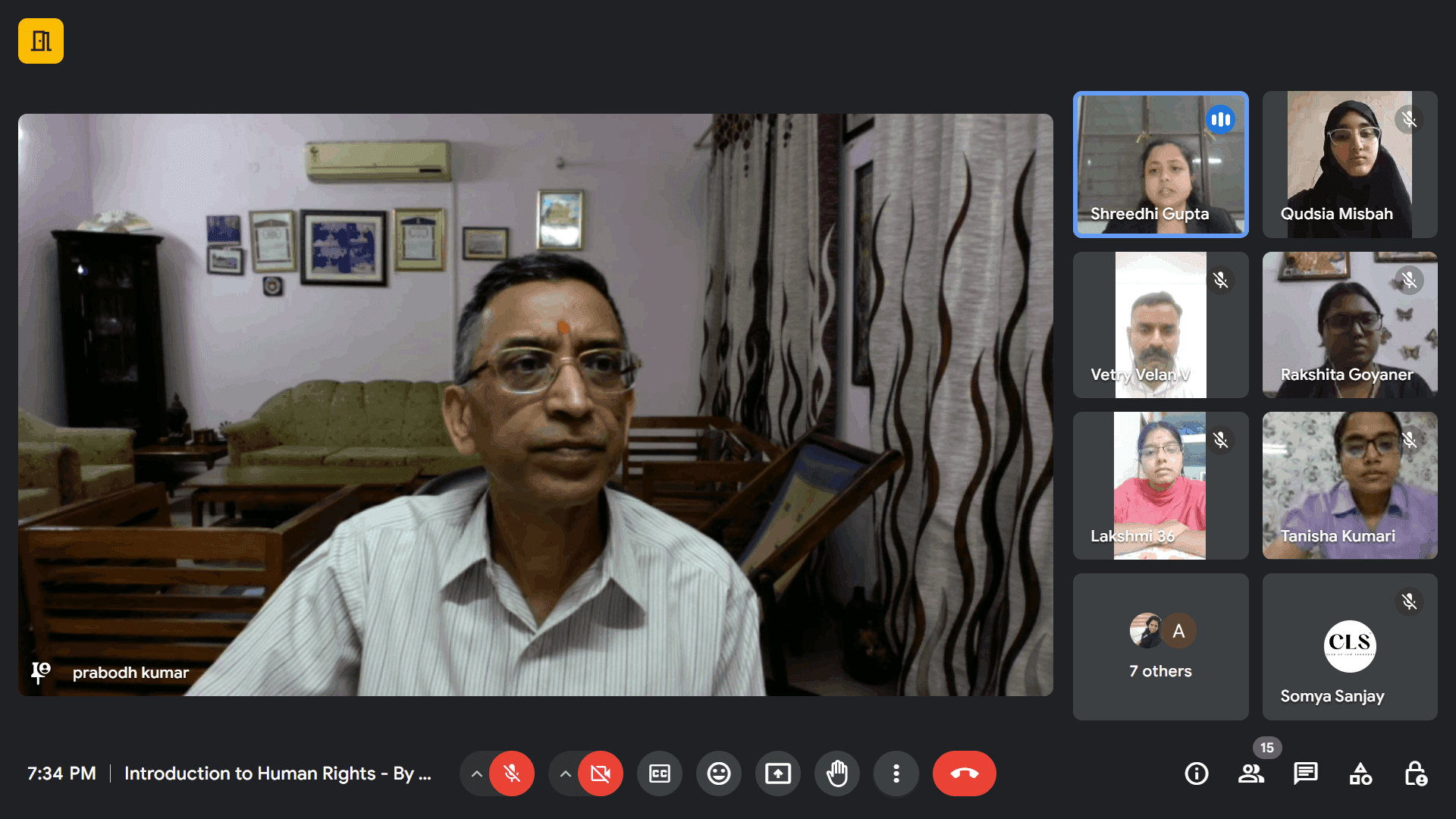Image resolution: width=1456 pixels, height=819 pixels.
Task: Open meeting details info
Action: [x=1197, y=773]
